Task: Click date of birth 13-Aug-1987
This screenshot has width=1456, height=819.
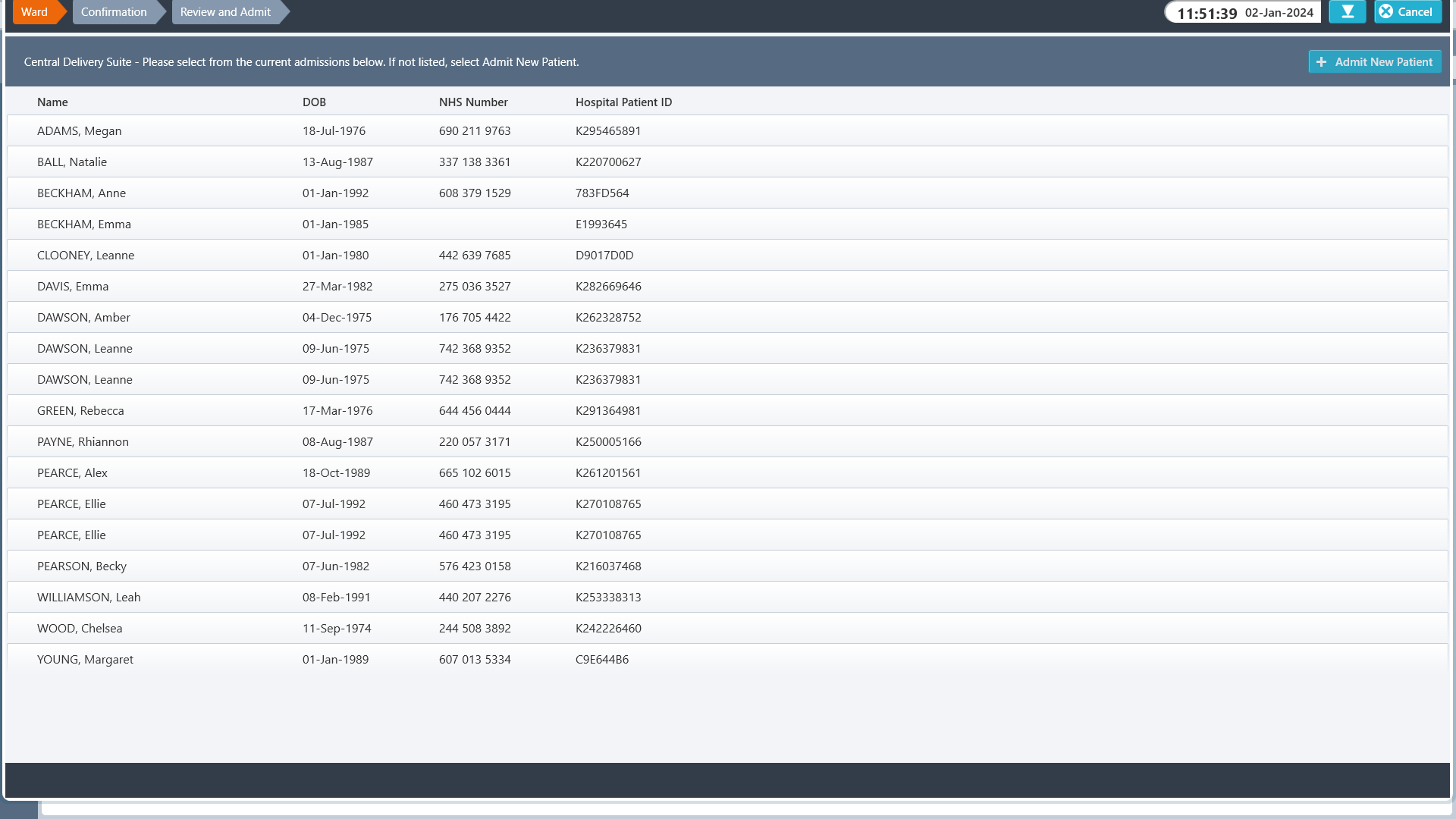Action: pos(337,162)
